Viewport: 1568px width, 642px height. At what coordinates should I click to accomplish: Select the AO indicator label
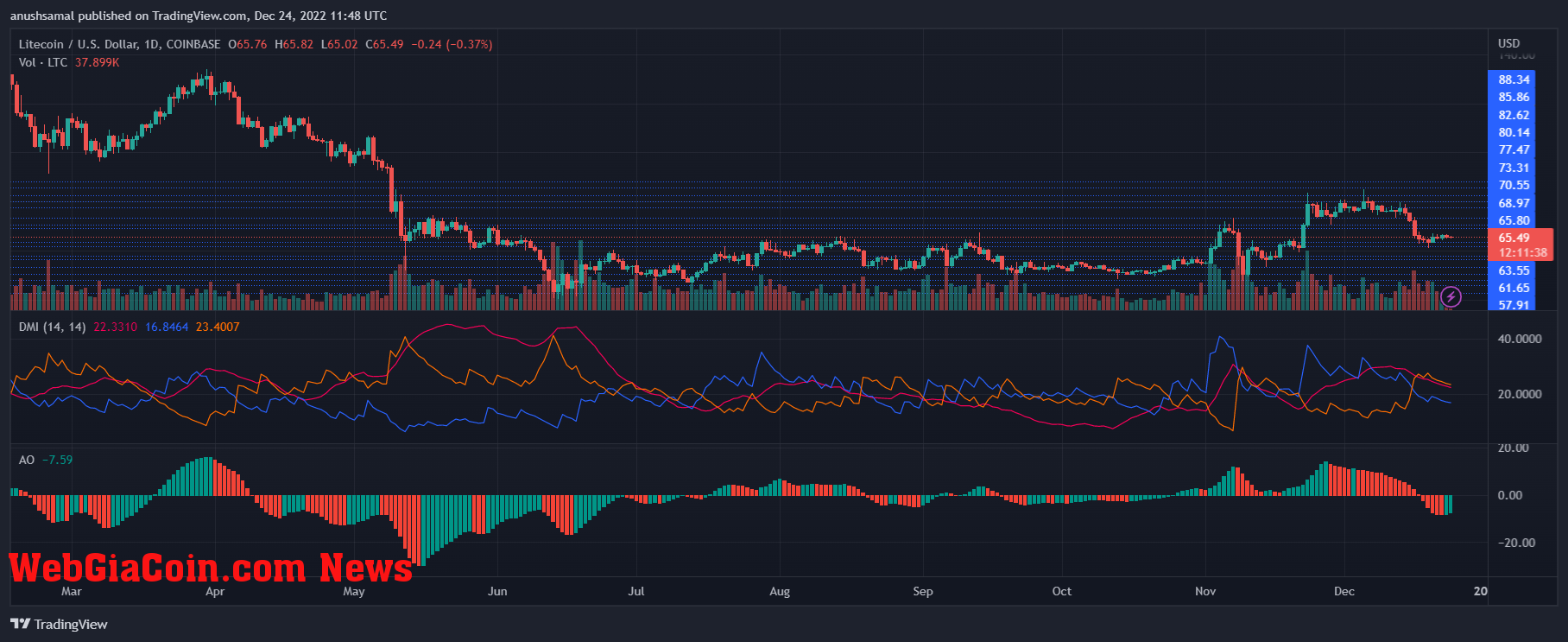[27, 460]
